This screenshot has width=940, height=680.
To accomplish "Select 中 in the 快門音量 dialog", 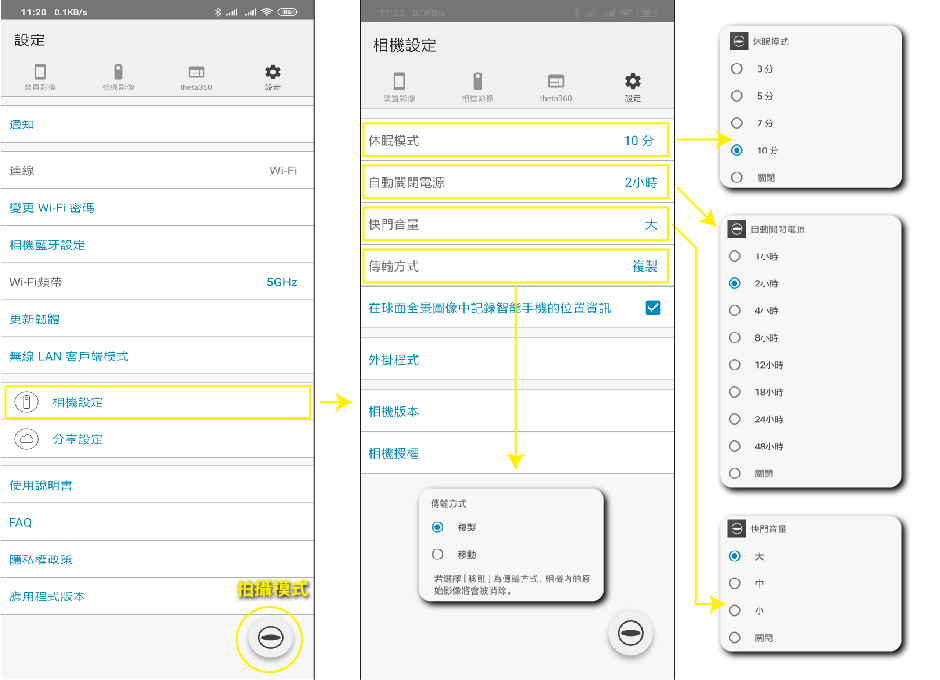I will coord(736,583).
